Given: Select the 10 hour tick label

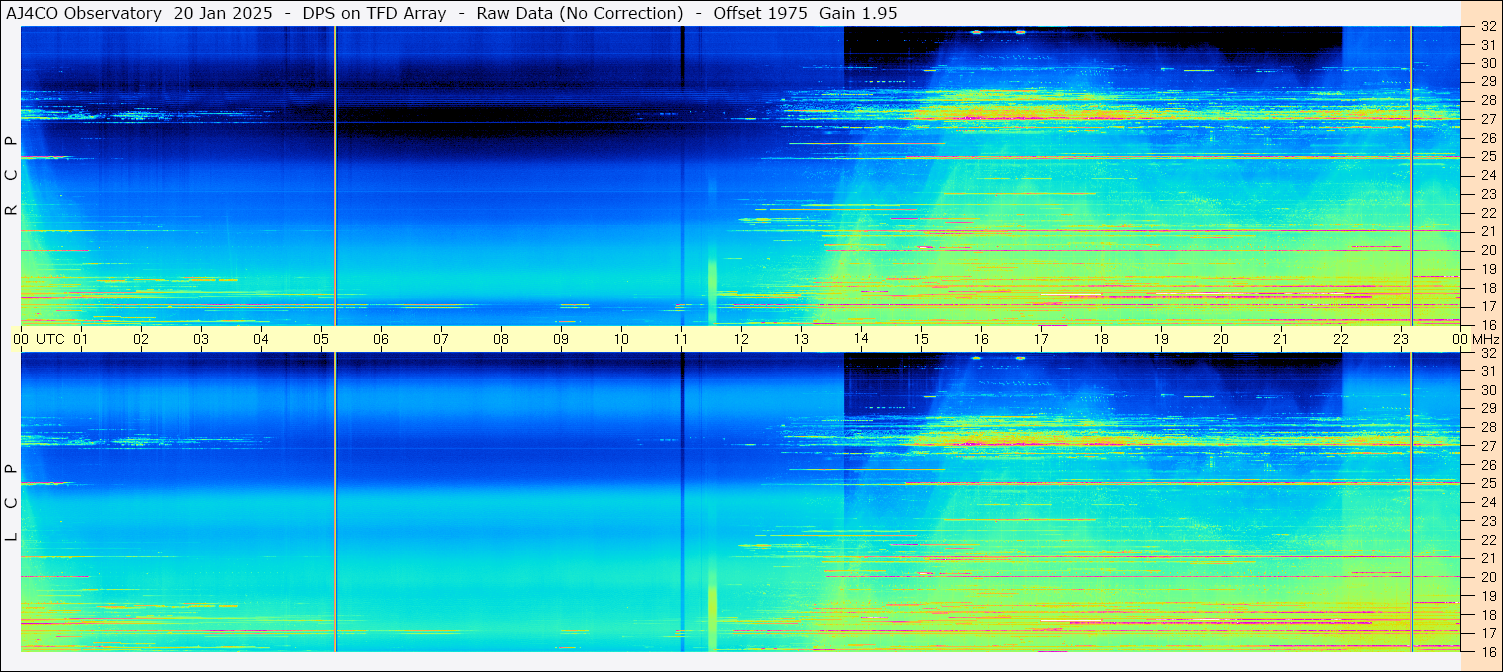Looking at the screenshot, I should 621,339.
